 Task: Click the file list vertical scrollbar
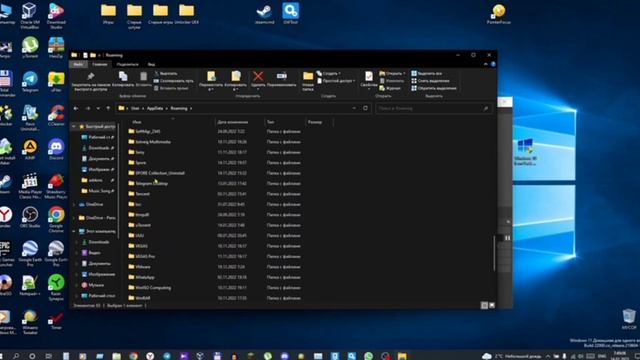(x=494, y=253)
